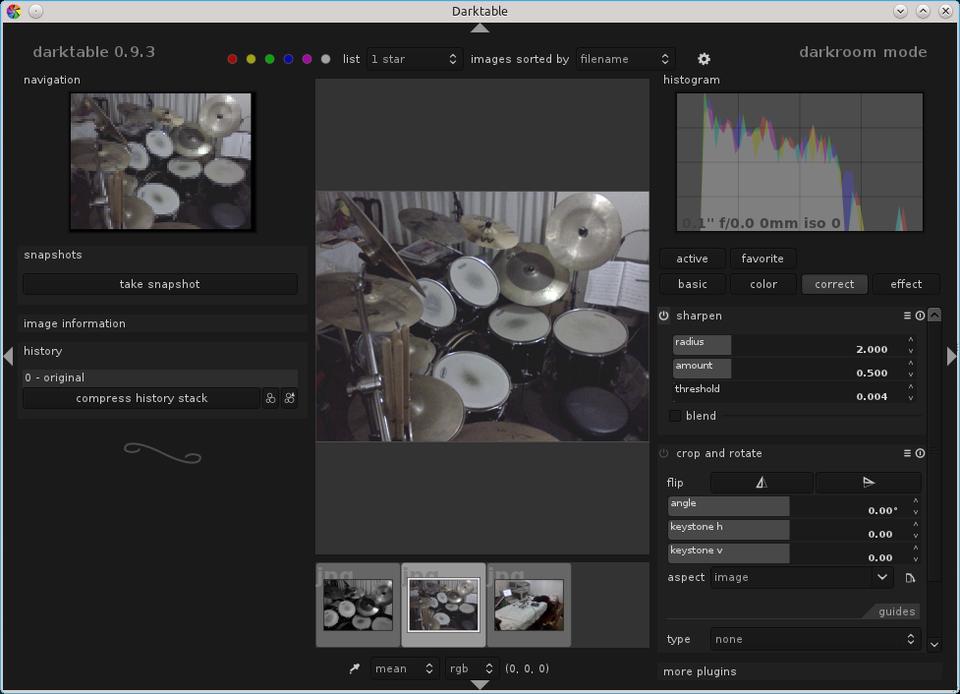960x694 pixels.
Task: Toggle the crop and rotate power switch
Action: pos(664,454)
